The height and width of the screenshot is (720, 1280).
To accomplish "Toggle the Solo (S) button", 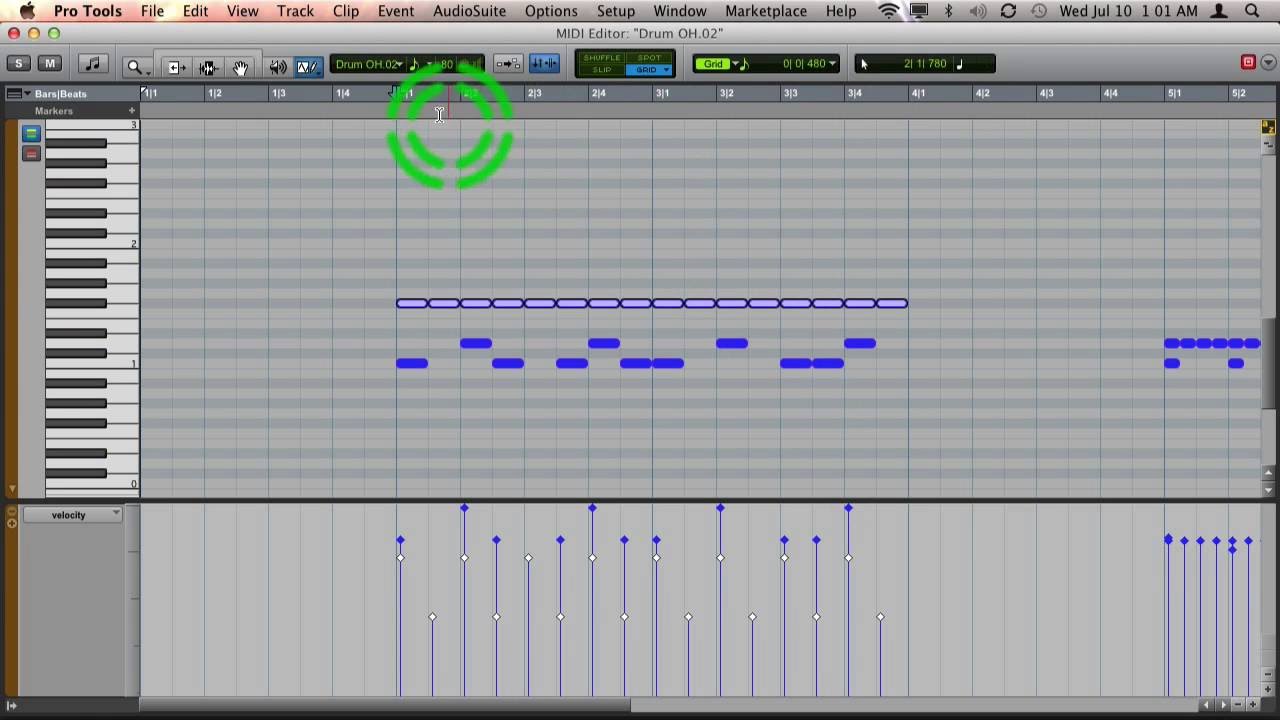I will point(18,63).
